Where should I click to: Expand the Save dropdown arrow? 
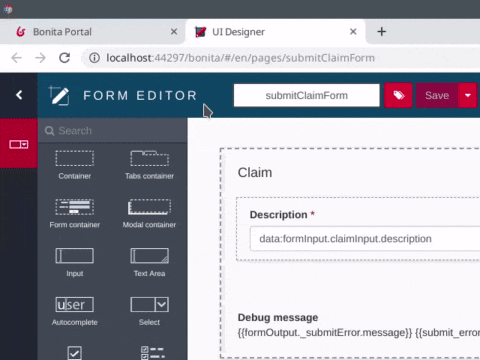coord(468,95)
